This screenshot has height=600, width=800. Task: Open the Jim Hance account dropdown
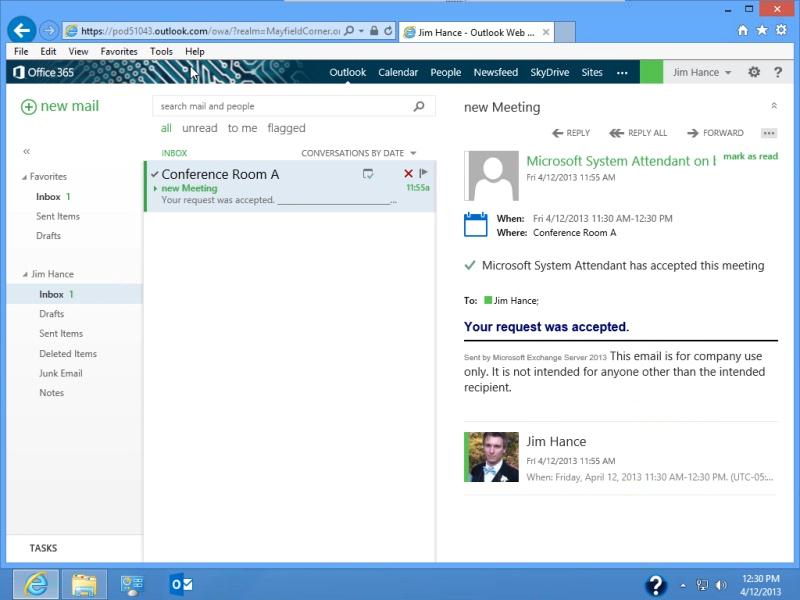(702, 72)
